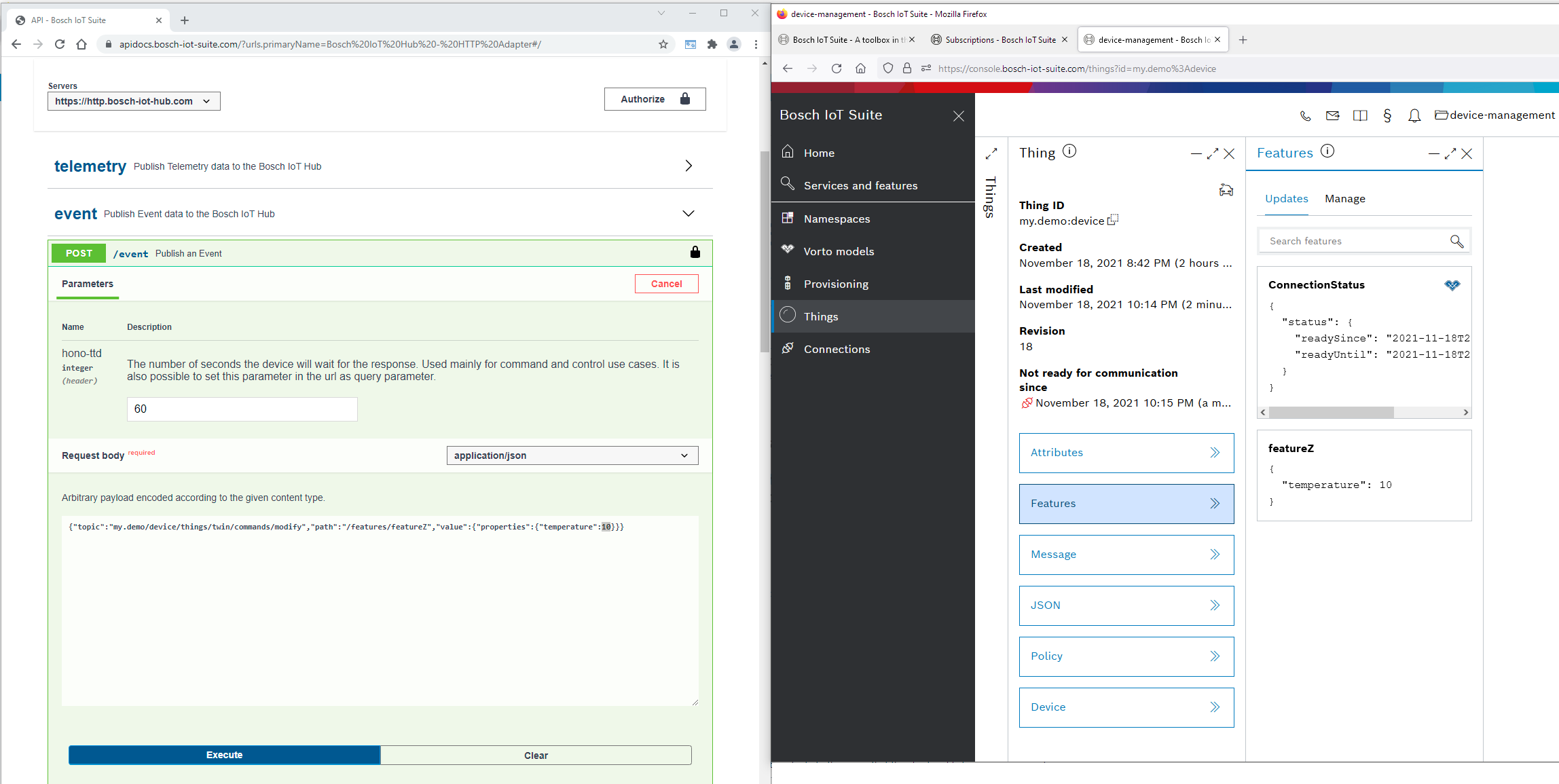Open device-management subscription selector
The width and height of the screenshot is (1559, 784).
[1494, 115]
